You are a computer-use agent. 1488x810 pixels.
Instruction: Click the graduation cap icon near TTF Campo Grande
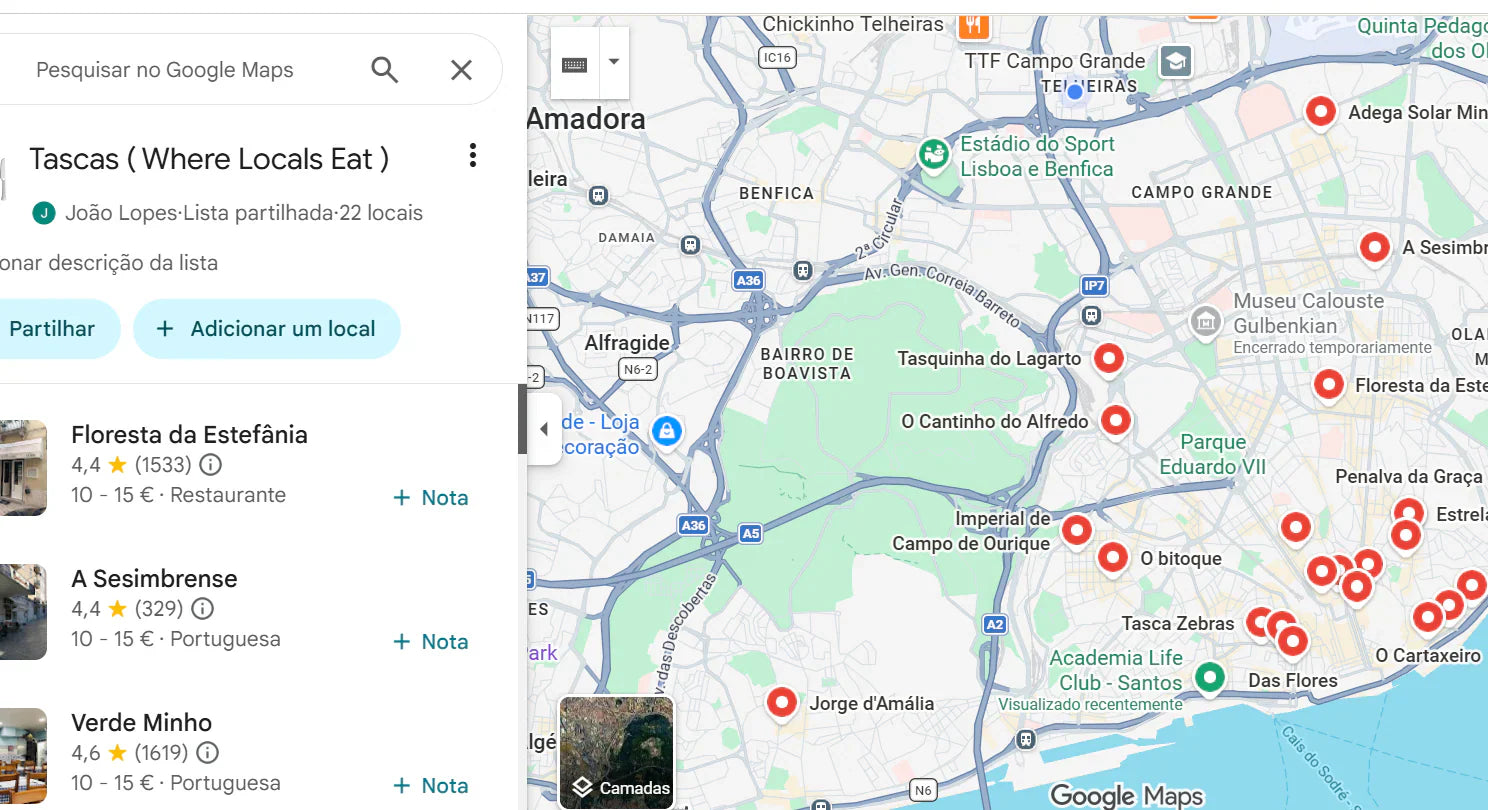tap(1175, 61)
